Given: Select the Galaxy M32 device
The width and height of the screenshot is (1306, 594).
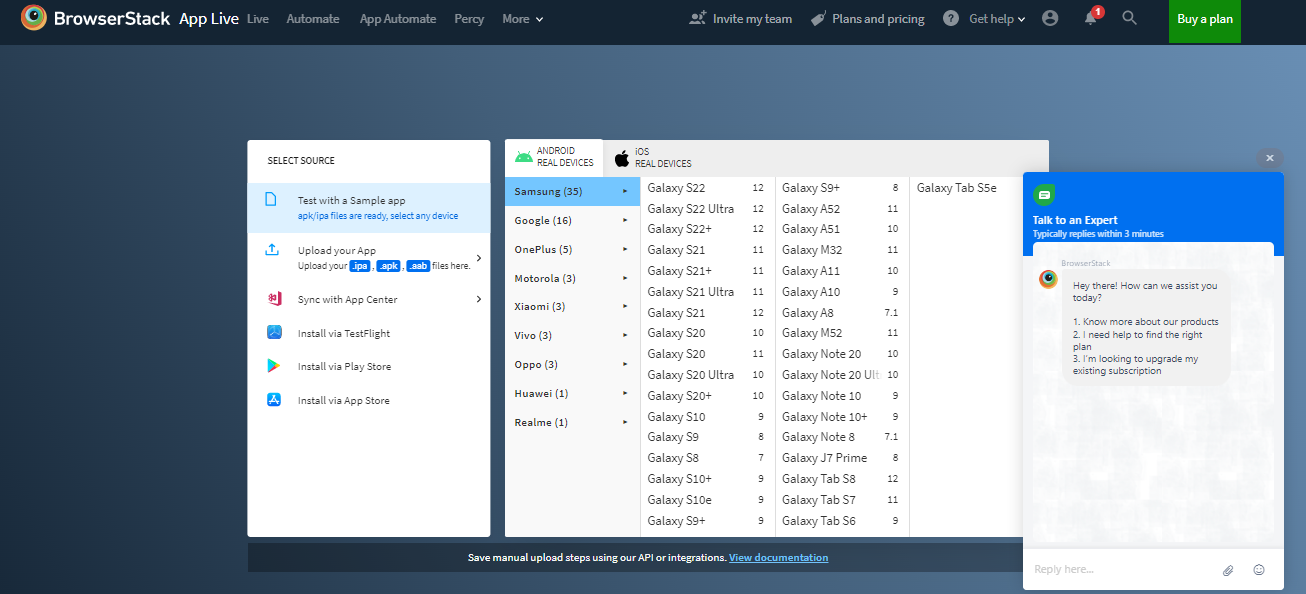Looking at the screenshot, I should coord(842,250).
